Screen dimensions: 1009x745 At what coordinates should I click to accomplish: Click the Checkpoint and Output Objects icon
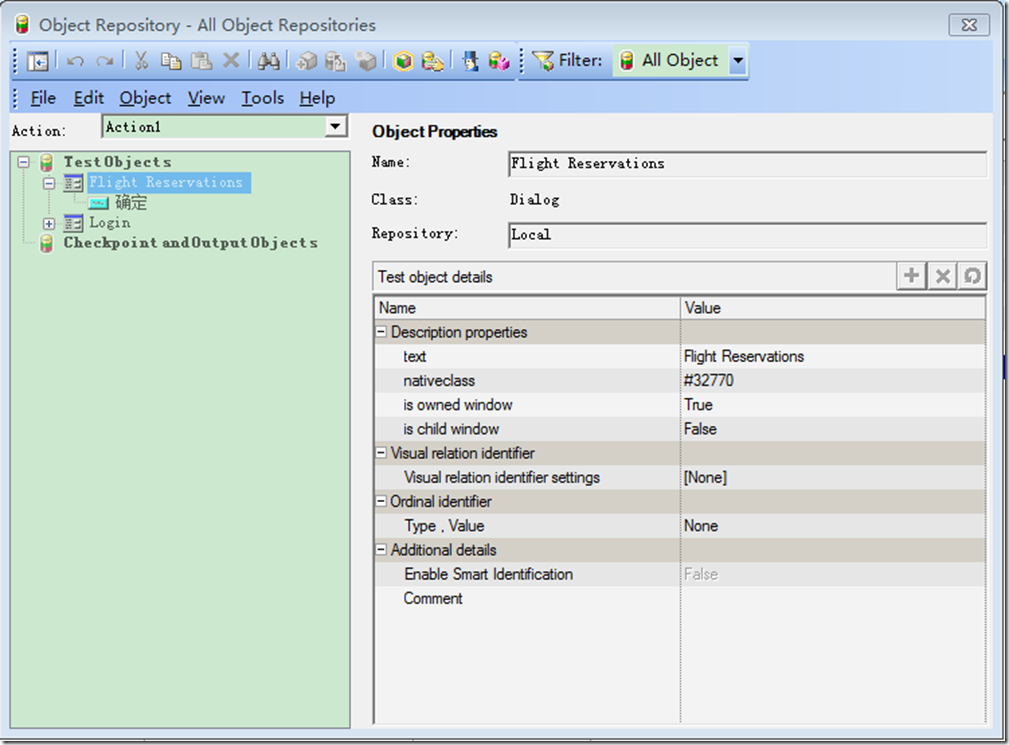[46, 243]
